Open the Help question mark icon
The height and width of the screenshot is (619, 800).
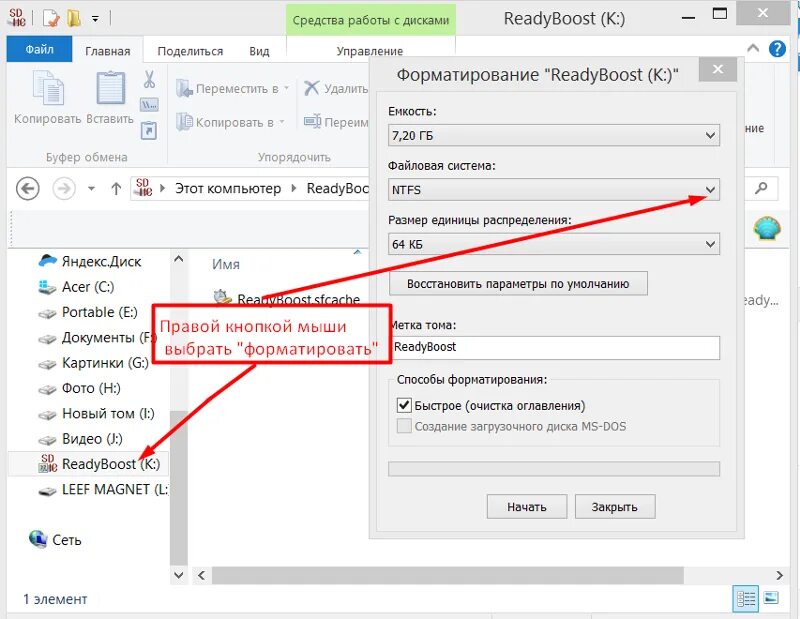777,49
